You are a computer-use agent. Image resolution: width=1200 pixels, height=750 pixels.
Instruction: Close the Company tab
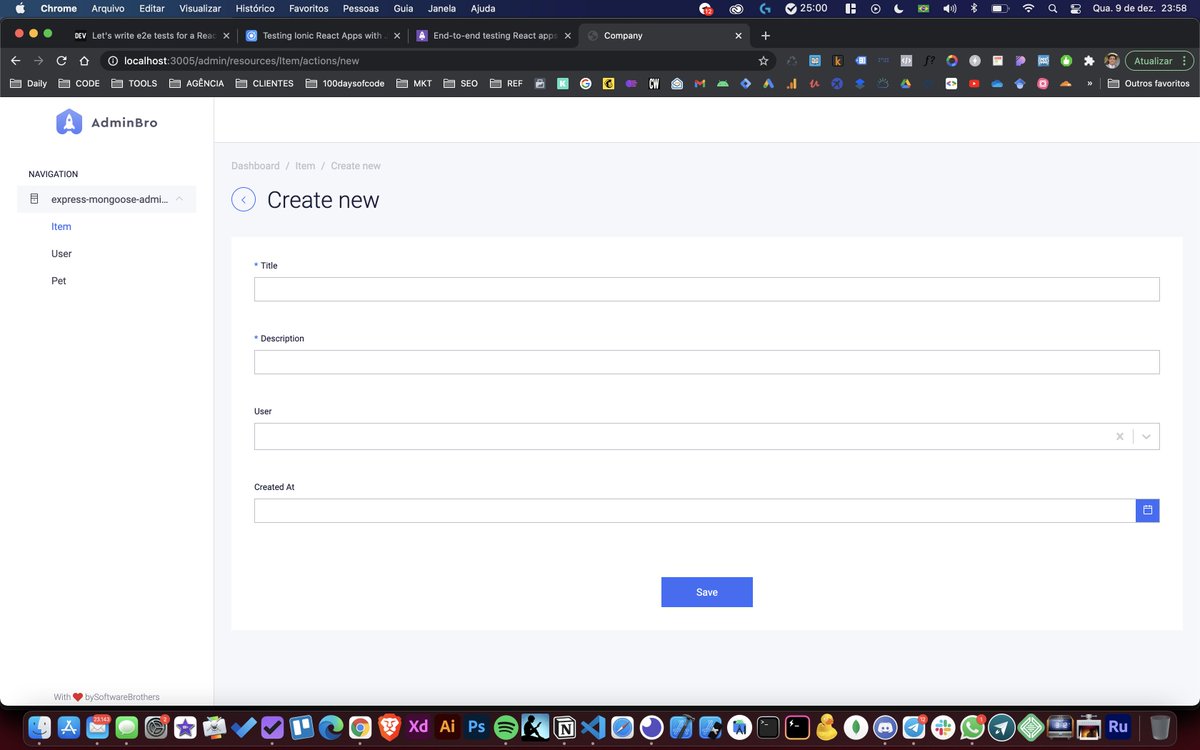(x=739, y=35)
